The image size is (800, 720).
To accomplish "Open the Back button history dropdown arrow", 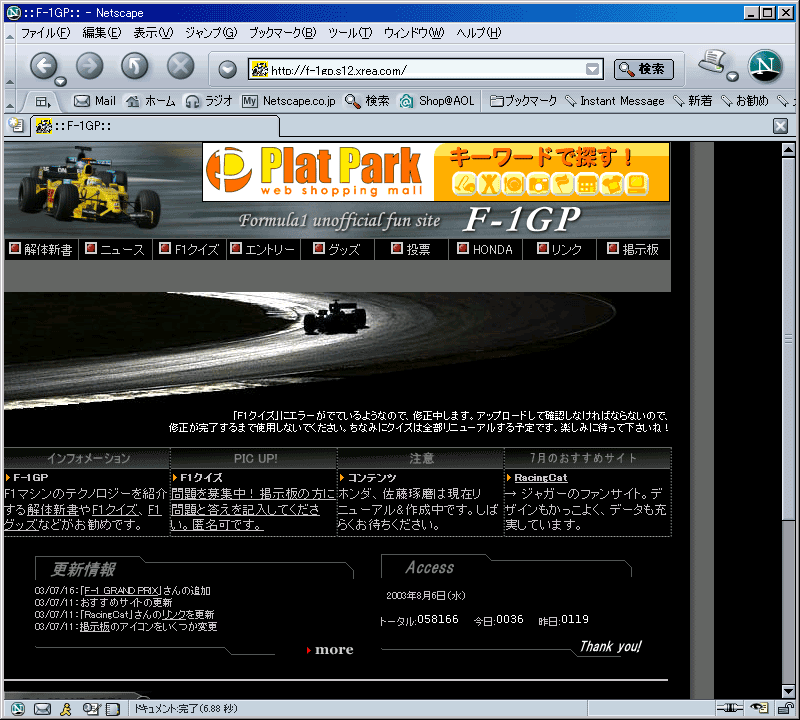I will tap(61, 81).
